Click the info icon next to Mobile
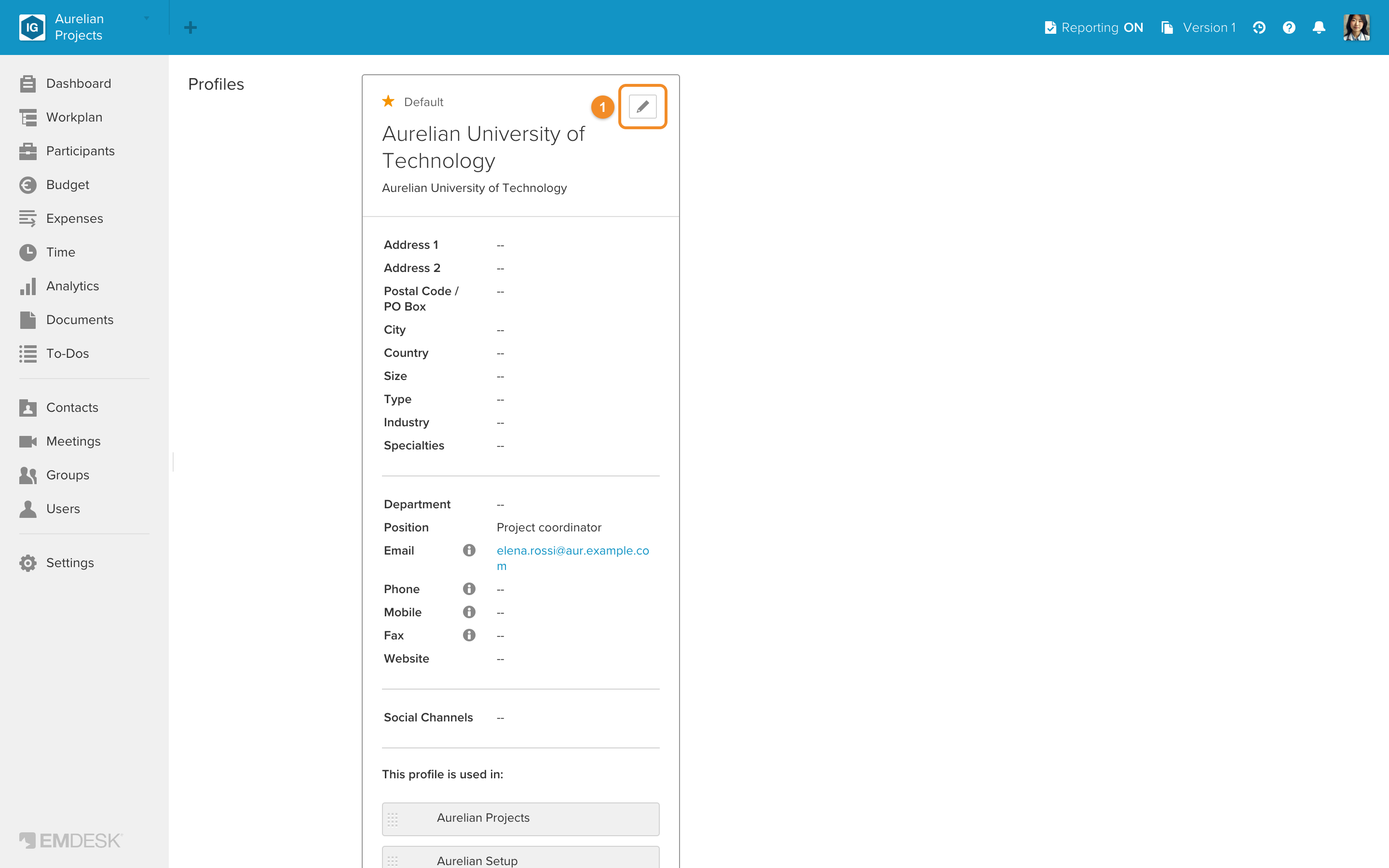The image size is (1389, 868). [469, 612]
